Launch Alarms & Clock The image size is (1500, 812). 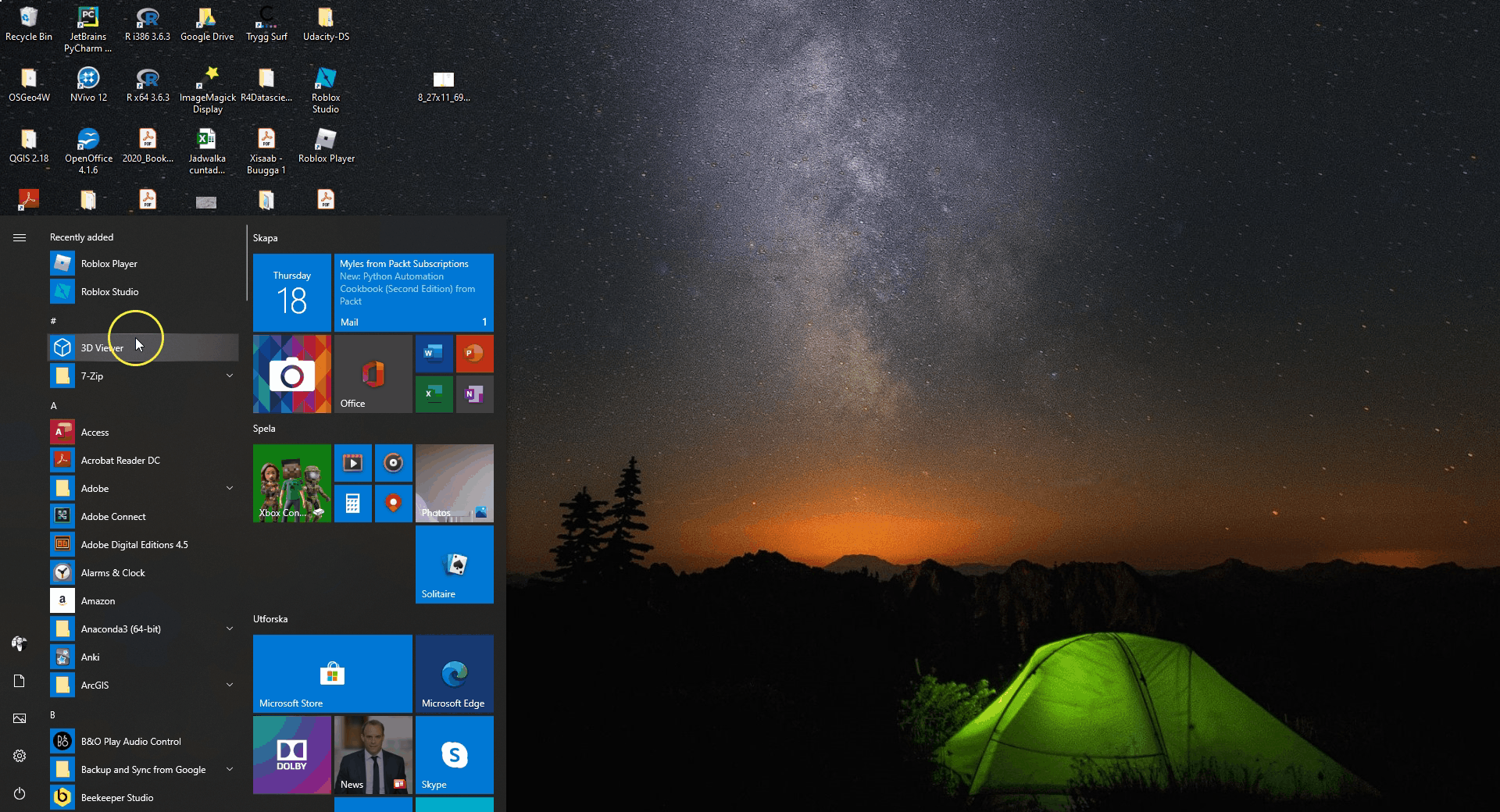tap(143, 573)
